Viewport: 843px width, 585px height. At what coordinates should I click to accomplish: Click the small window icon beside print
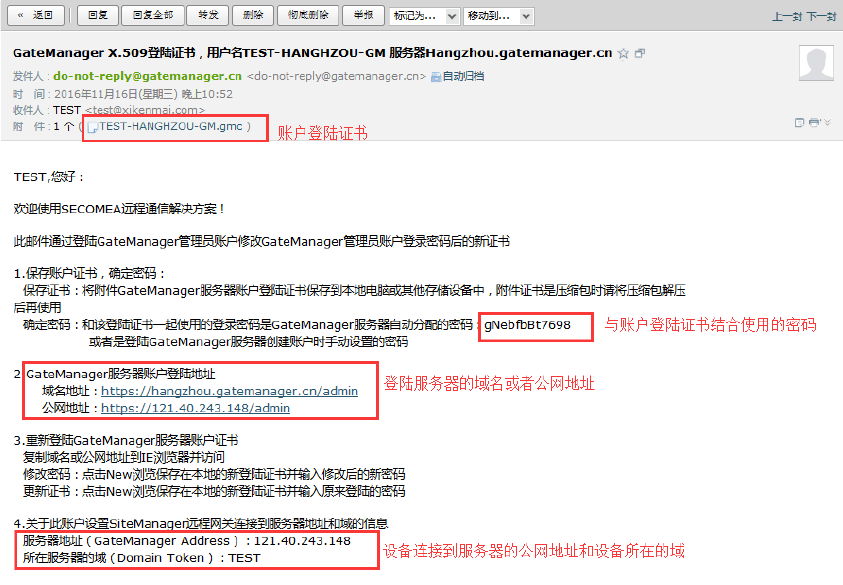[x=800, y=123]
